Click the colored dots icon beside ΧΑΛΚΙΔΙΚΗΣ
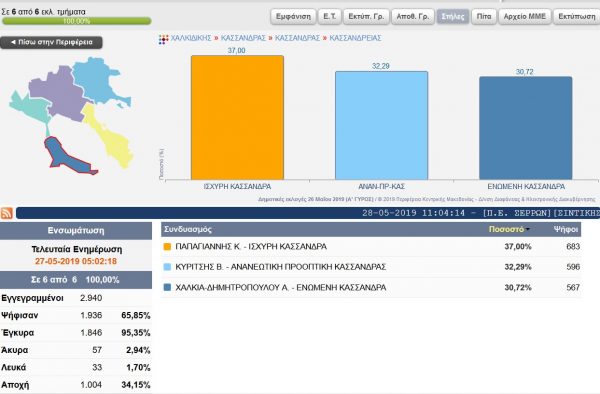 click(163, 39)
